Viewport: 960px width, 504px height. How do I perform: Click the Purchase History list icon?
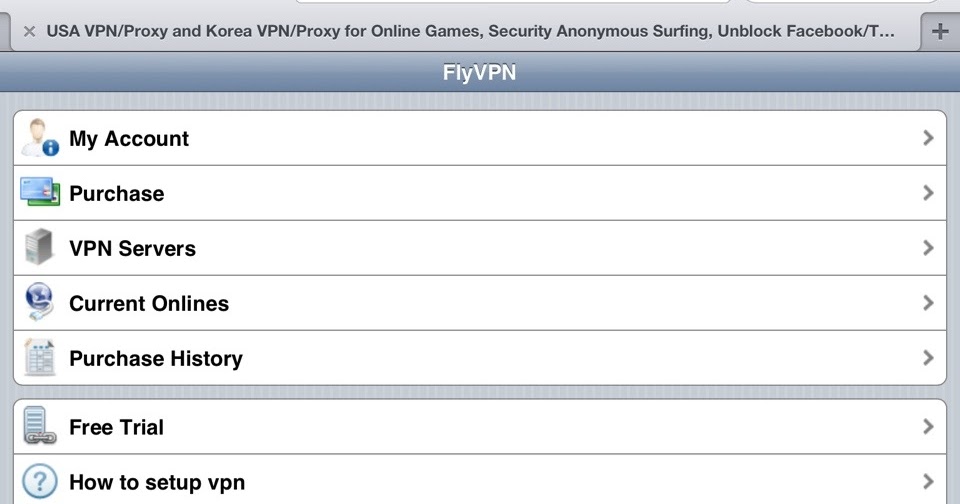coord(40,357)
